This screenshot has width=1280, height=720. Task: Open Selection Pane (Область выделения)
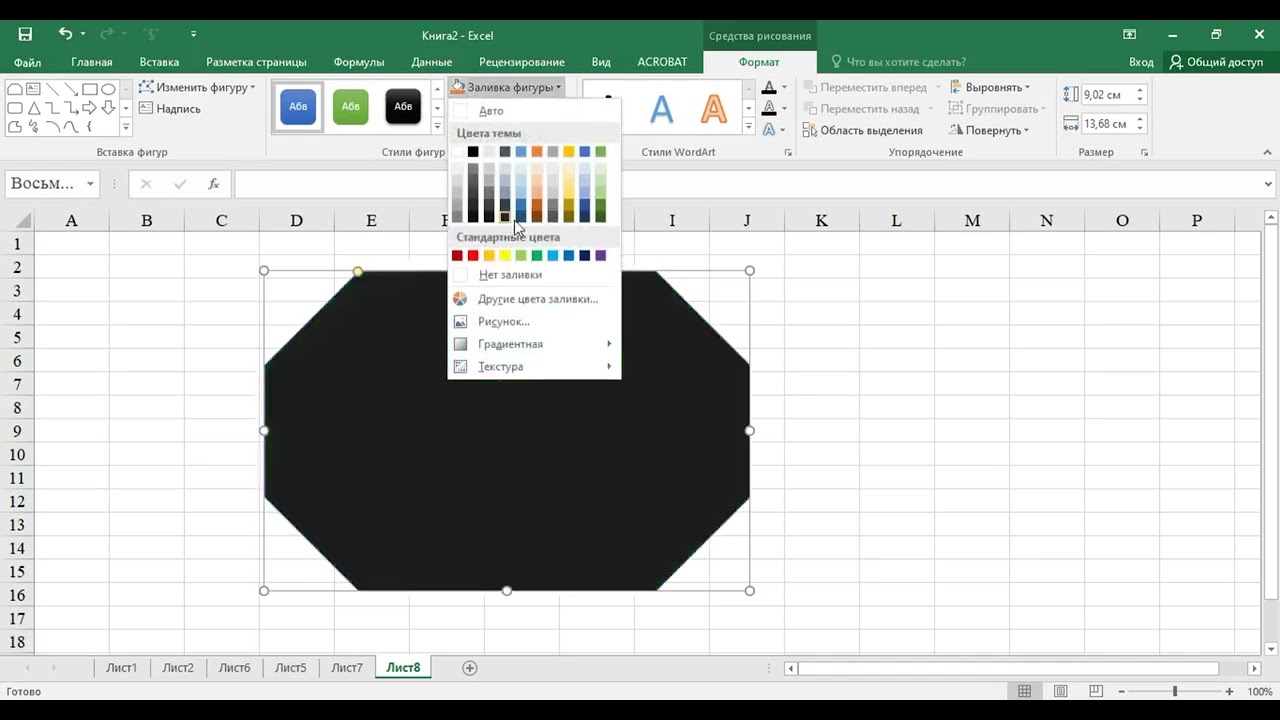[x=863, y=130]
